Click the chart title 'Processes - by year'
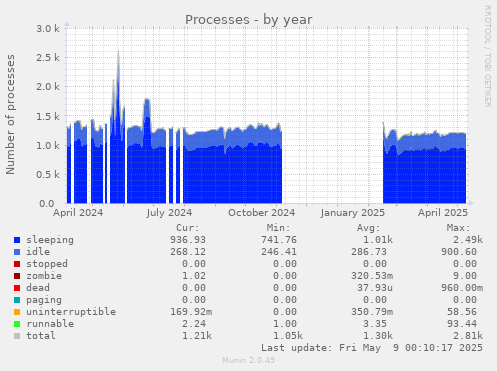 [249, 20]
